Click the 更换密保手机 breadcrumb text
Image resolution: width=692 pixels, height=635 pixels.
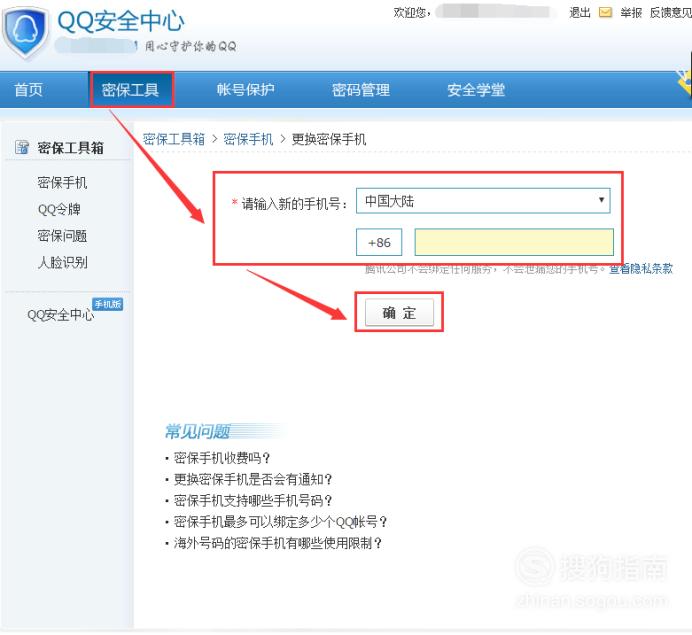[x=329, y=139]
